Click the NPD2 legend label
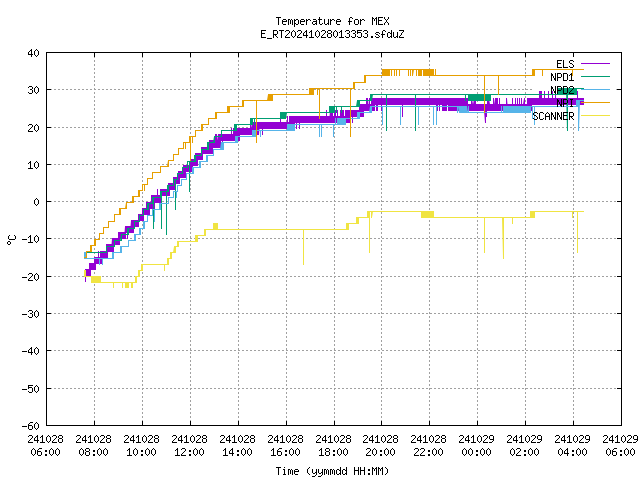640x480 pixels. (x=562, y=90)
